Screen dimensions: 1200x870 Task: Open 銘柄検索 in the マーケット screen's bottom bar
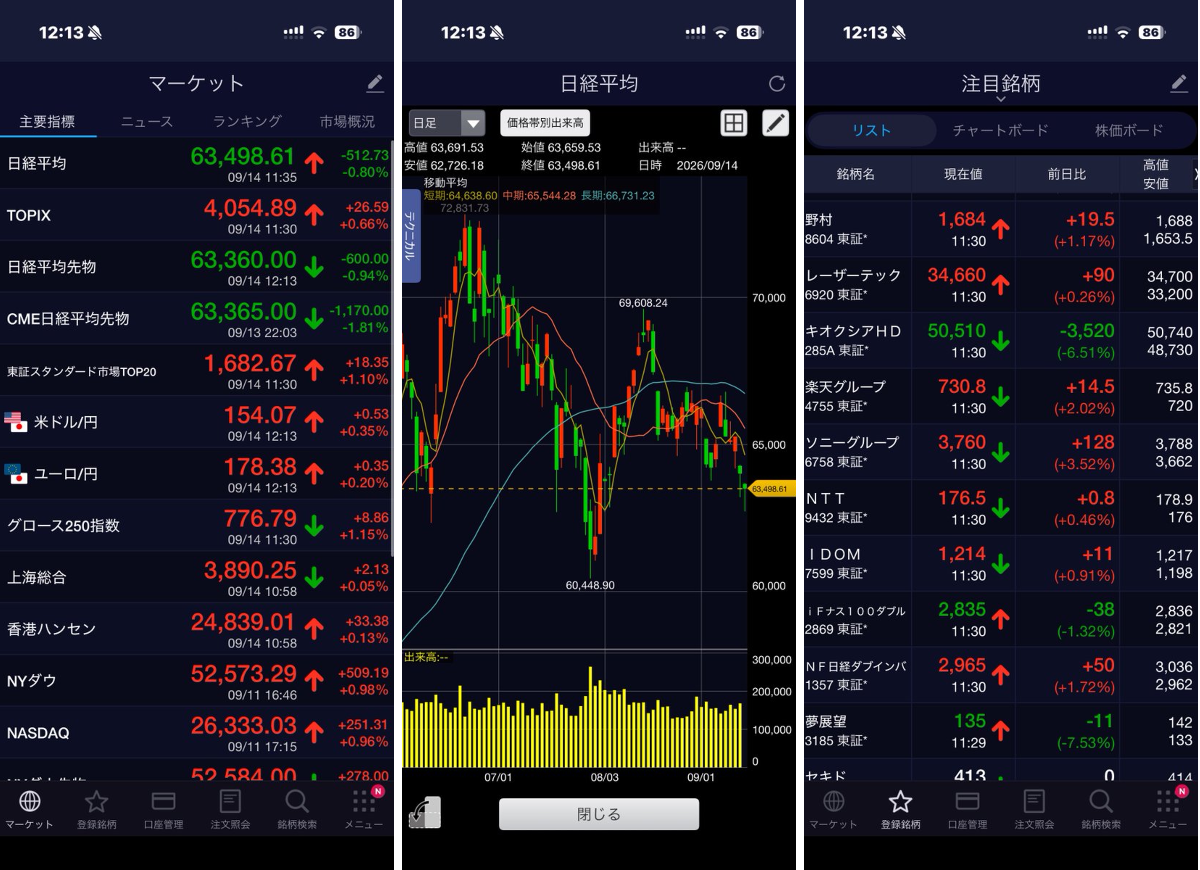click(297, 809)
